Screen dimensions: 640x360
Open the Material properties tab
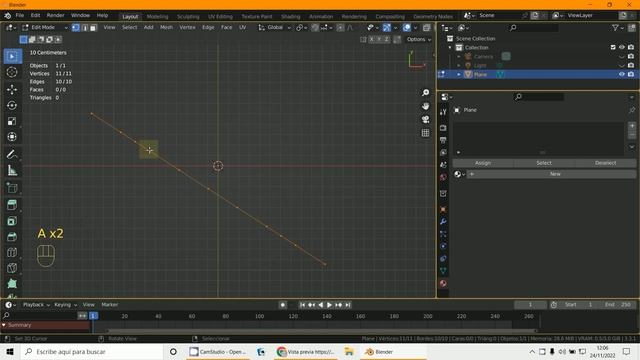click(x=443, y=283)
